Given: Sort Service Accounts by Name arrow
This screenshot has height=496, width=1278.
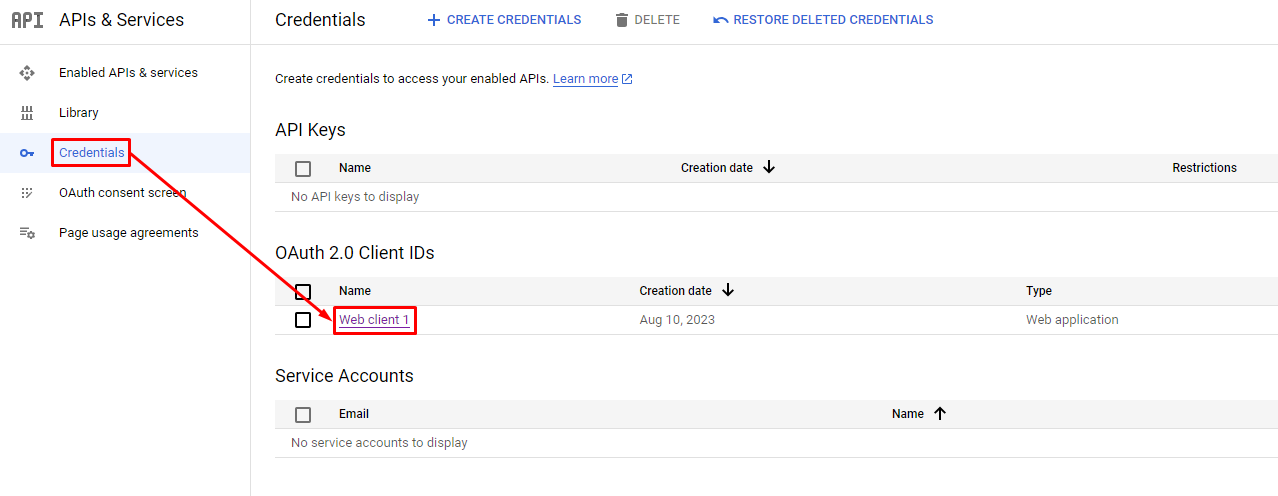Looking at the screenshot, I should click(940, 413).
